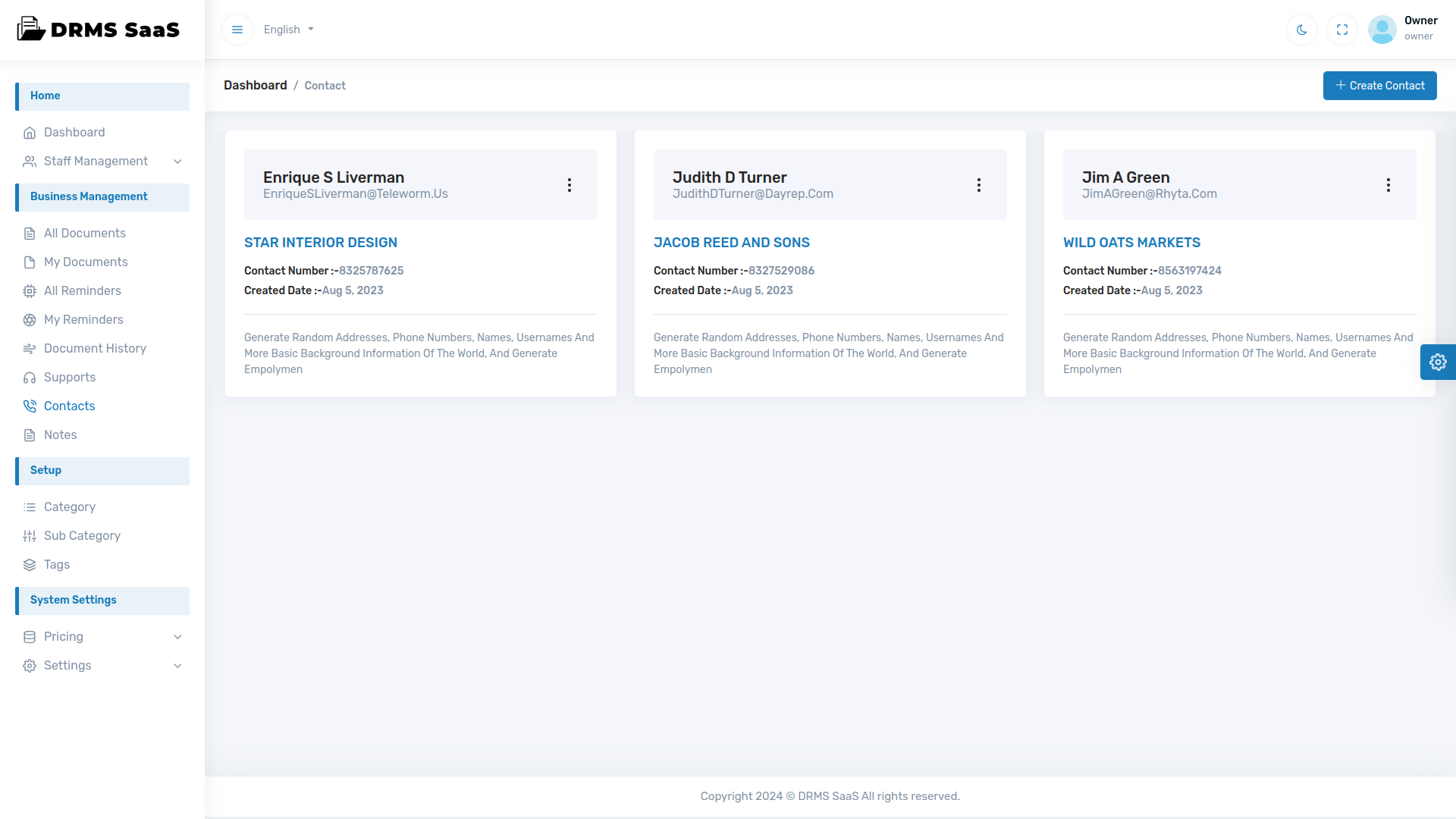Open STAR INTERIOR DESIGN contact link

click(321, 242)
